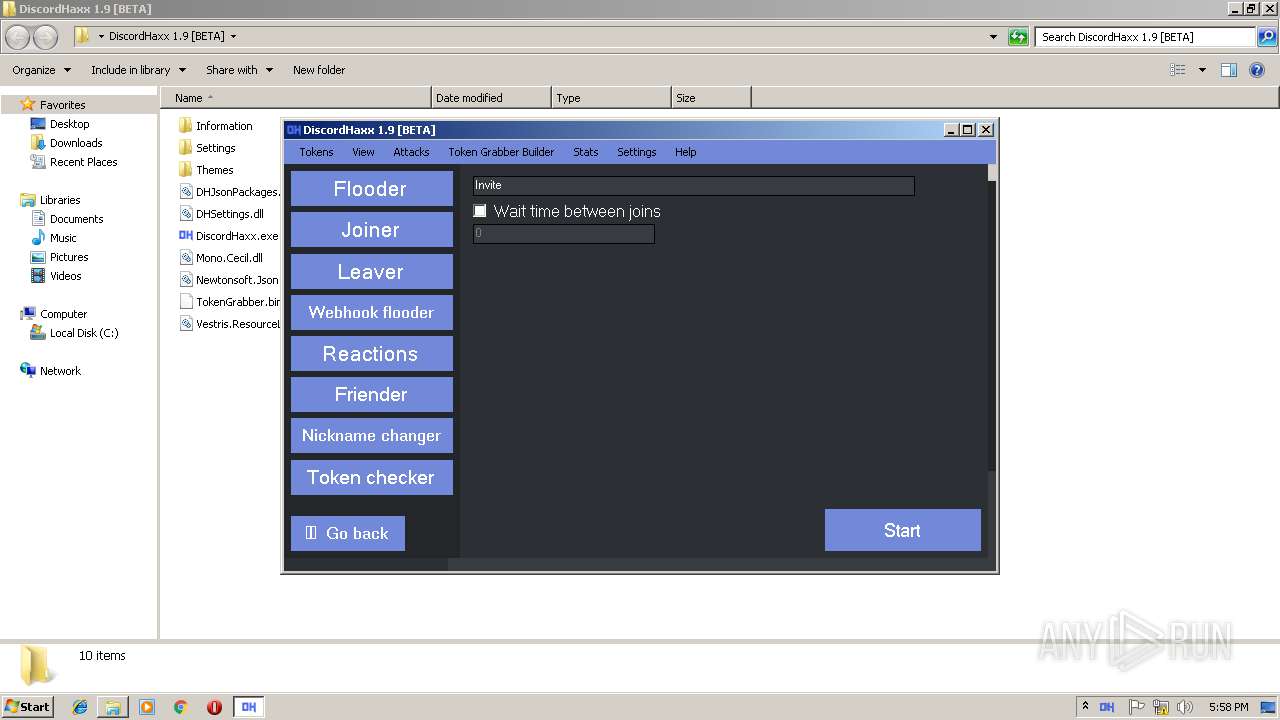Select the Webhook flooder button

coord(371,313)
